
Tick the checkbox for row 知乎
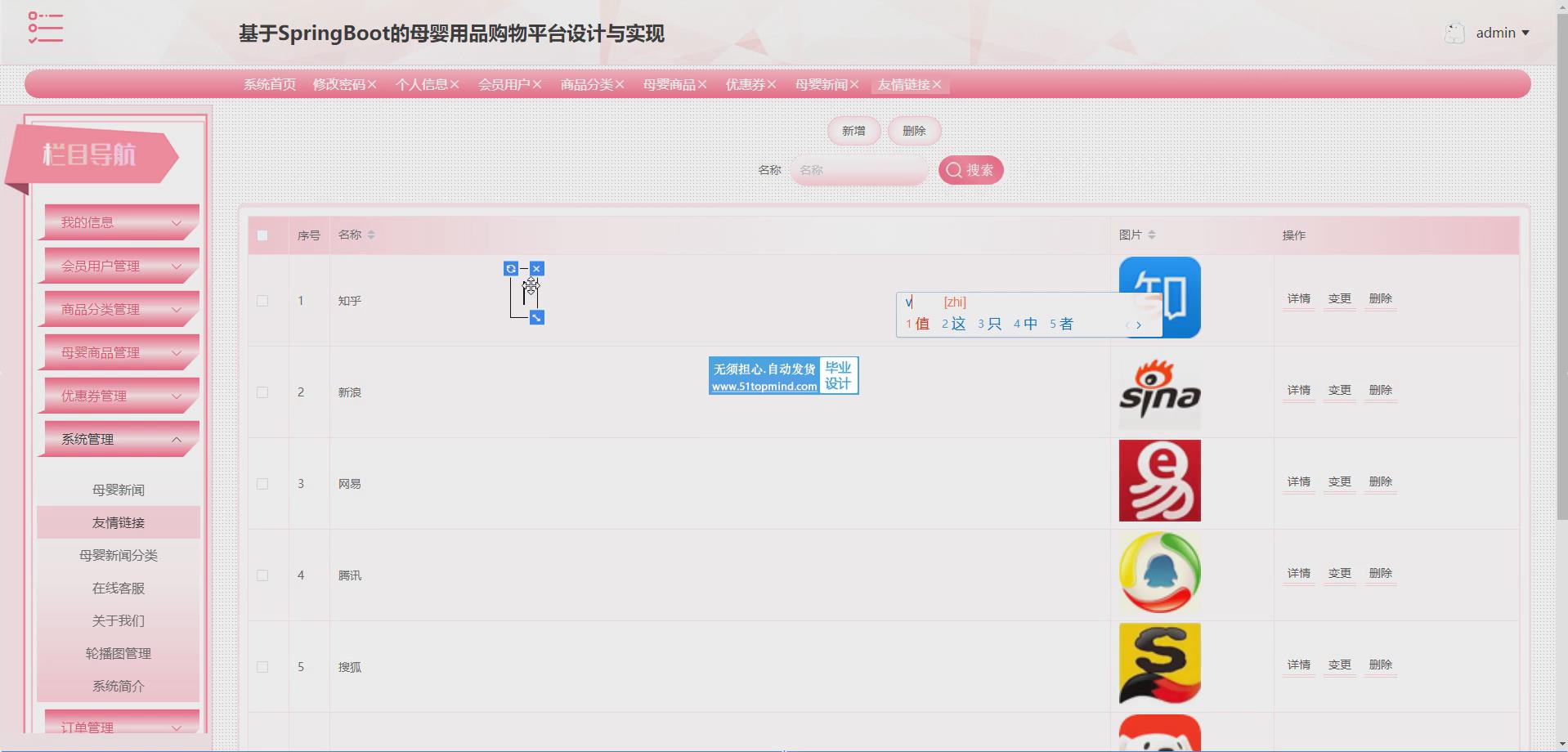click(262, 301)
